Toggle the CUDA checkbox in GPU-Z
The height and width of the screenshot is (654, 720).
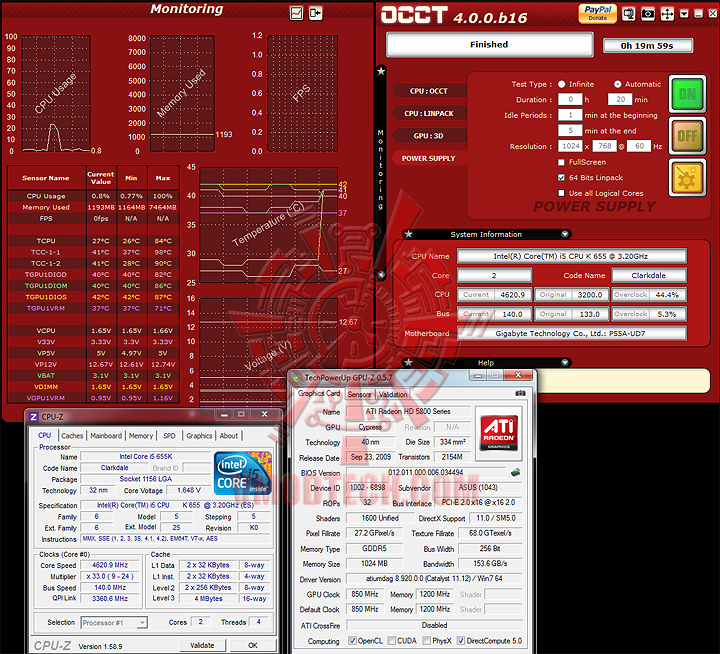[392, 640]
